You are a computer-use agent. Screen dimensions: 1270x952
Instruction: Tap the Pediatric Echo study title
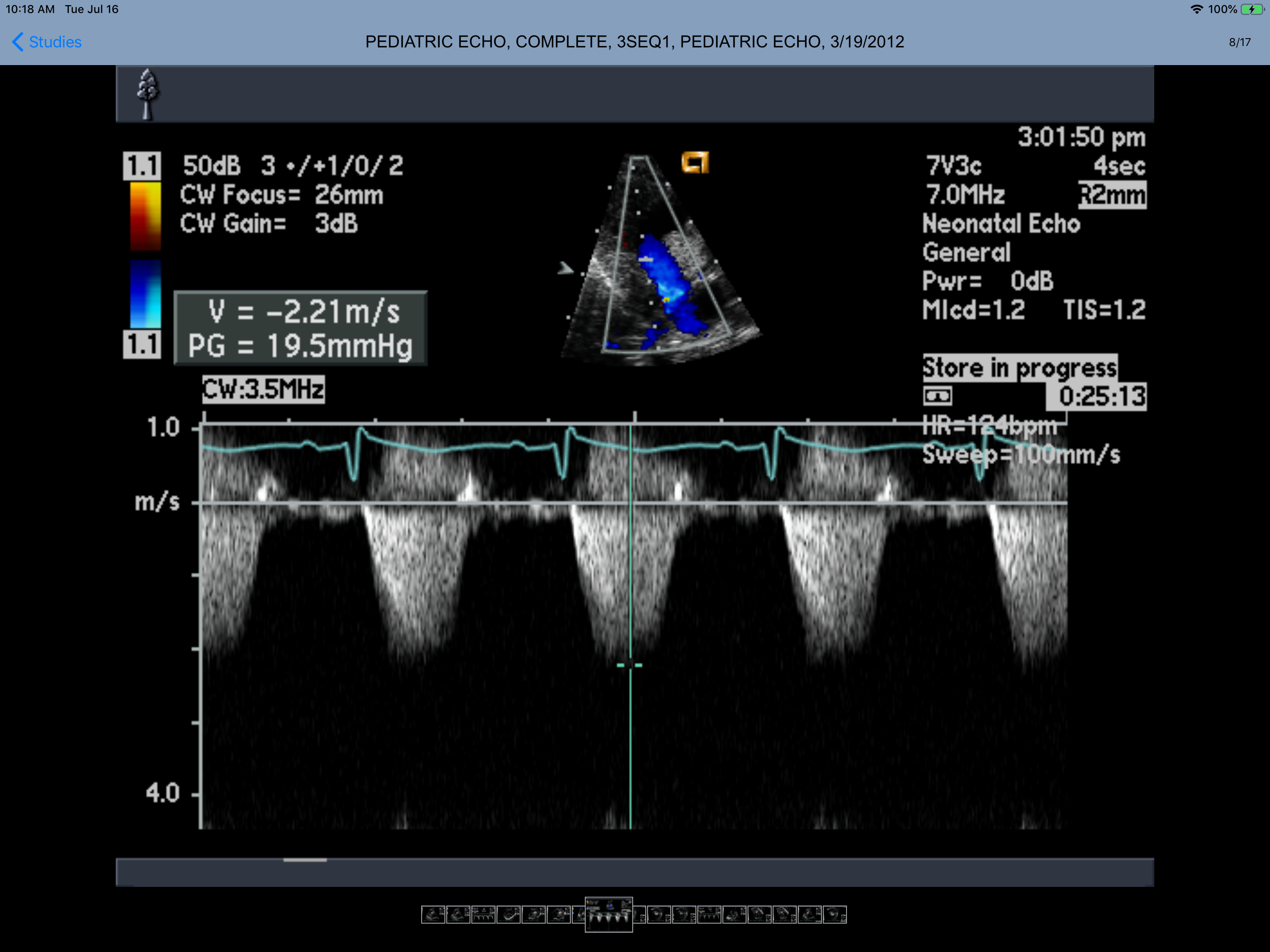pyautogui.click(x=635, y=42)
